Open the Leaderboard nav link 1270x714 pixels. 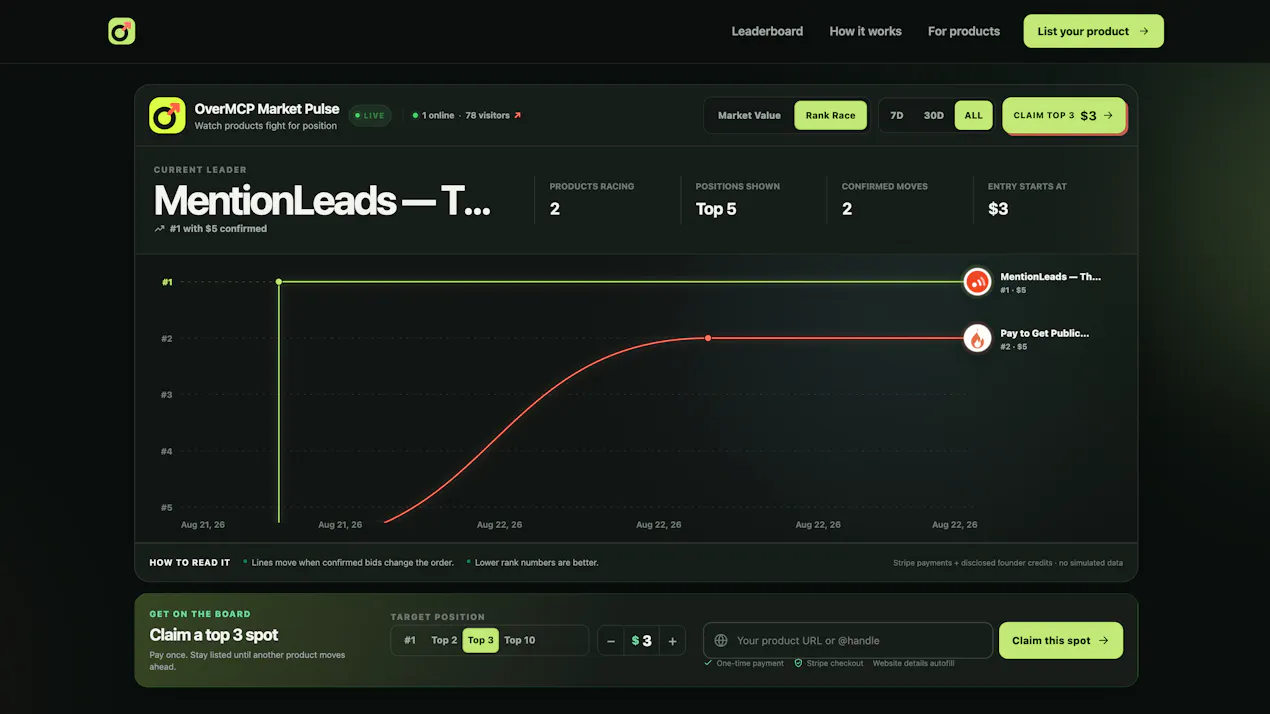click(x=767, y=31)
